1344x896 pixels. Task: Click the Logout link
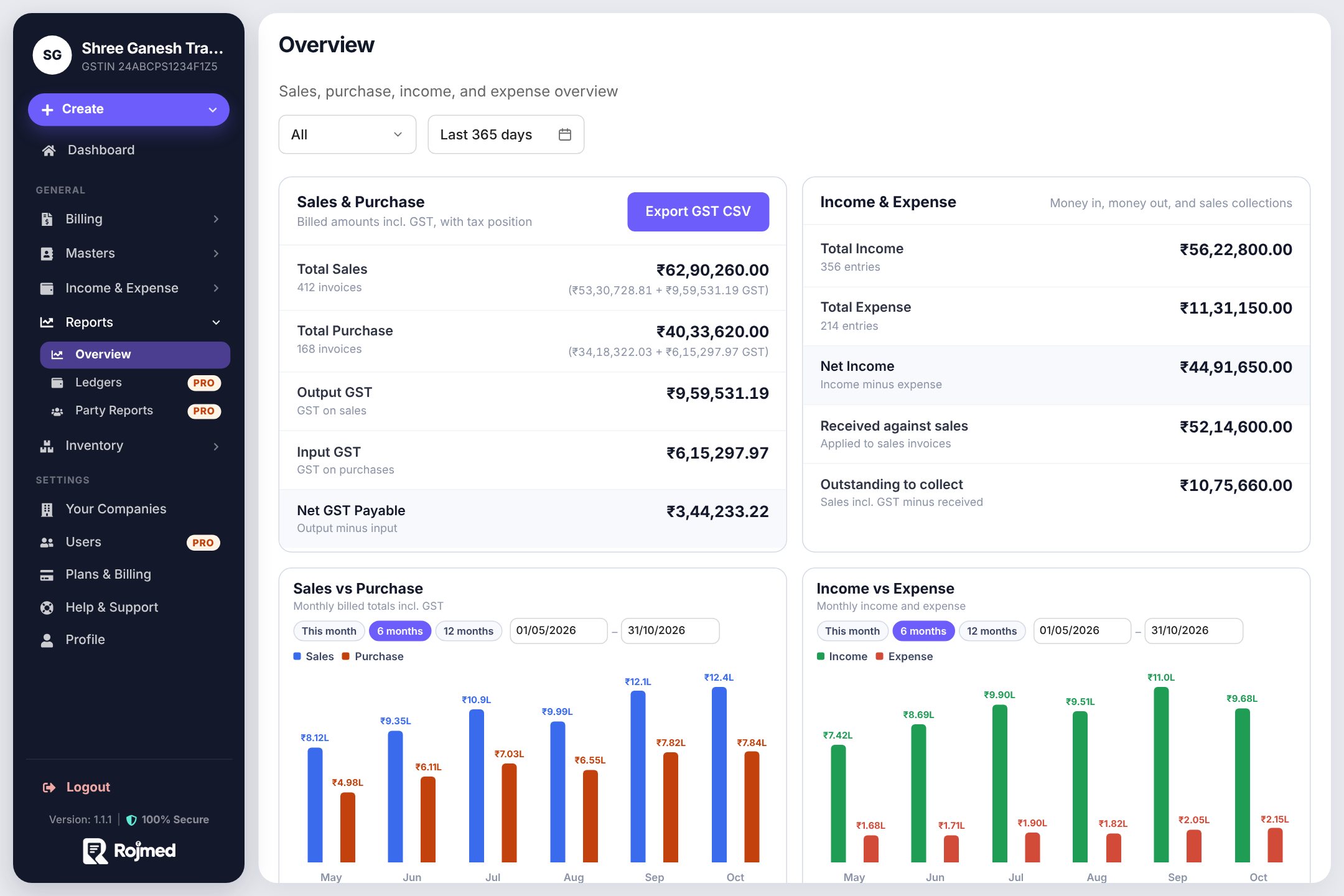[88, 787]
